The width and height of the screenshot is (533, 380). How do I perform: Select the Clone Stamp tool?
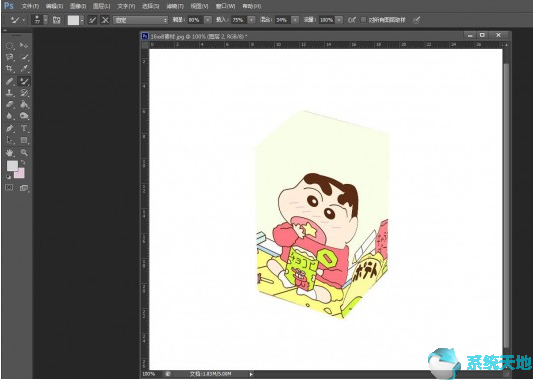pyautogui.click(x=10, y=92)
